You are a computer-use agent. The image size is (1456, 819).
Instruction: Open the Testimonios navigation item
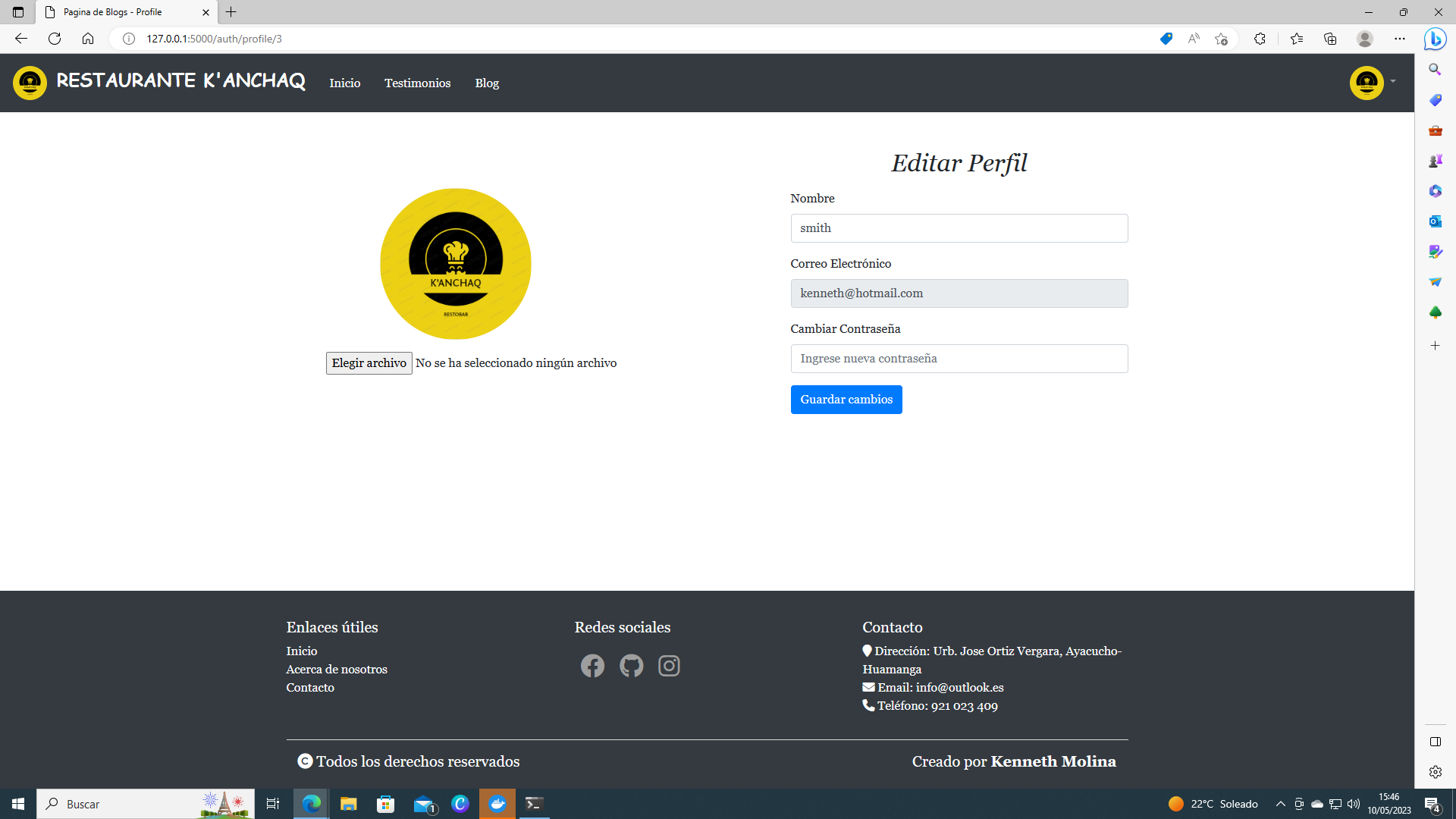(x=417, y=83)
